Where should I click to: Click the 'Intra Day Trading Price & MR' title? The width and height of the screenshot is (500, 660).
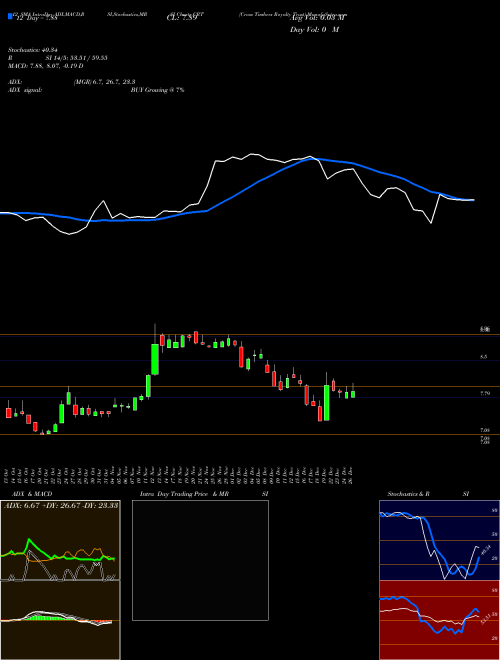[x=184, y=494]
